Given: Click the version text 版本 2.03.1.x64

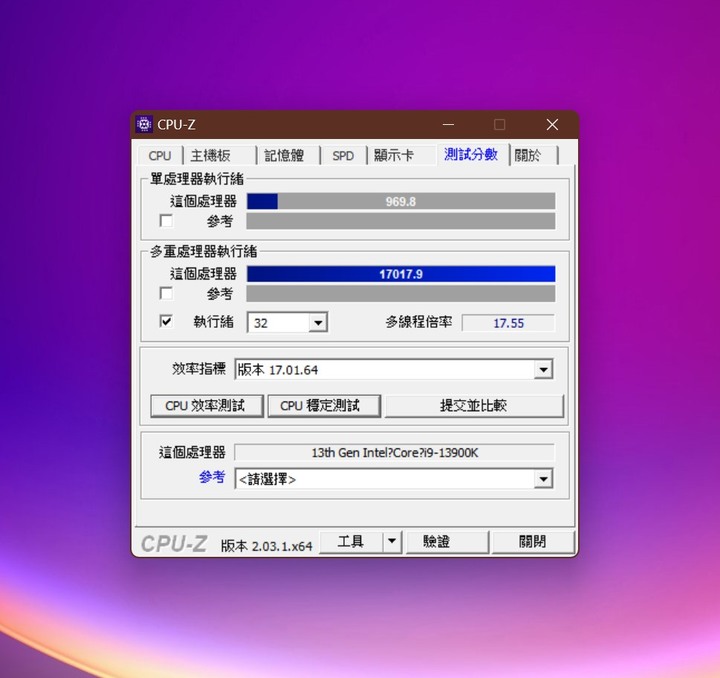Looking at the screenshot, I should 266,546.
